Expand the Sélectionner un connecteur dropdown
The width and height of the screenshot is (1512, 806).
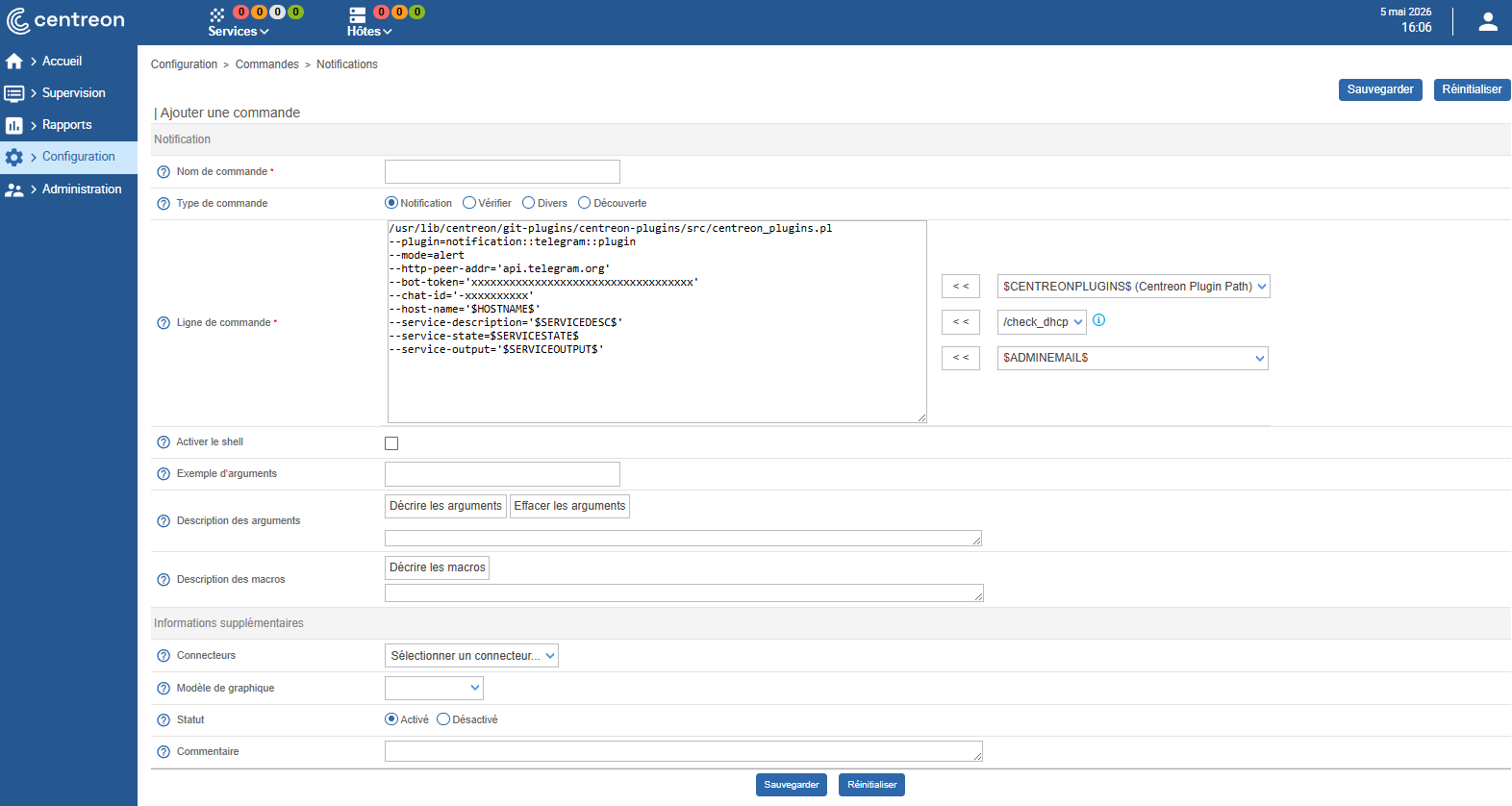(x=471, y=656)
